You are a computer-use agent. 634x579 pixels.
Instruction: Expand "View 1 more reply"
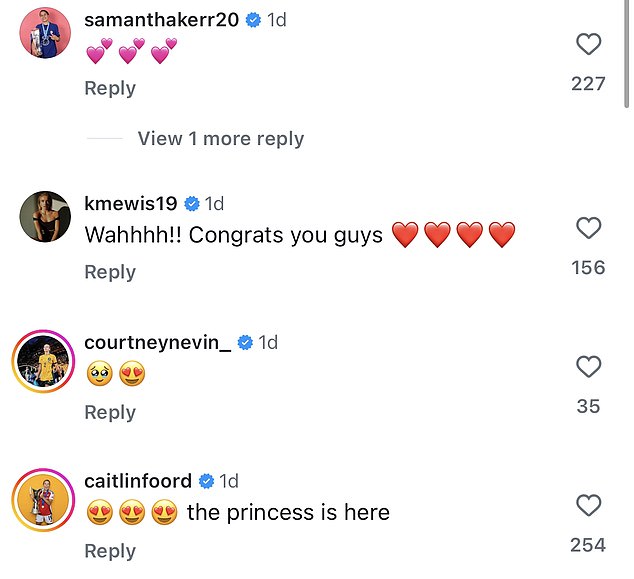tap(220, 139)
